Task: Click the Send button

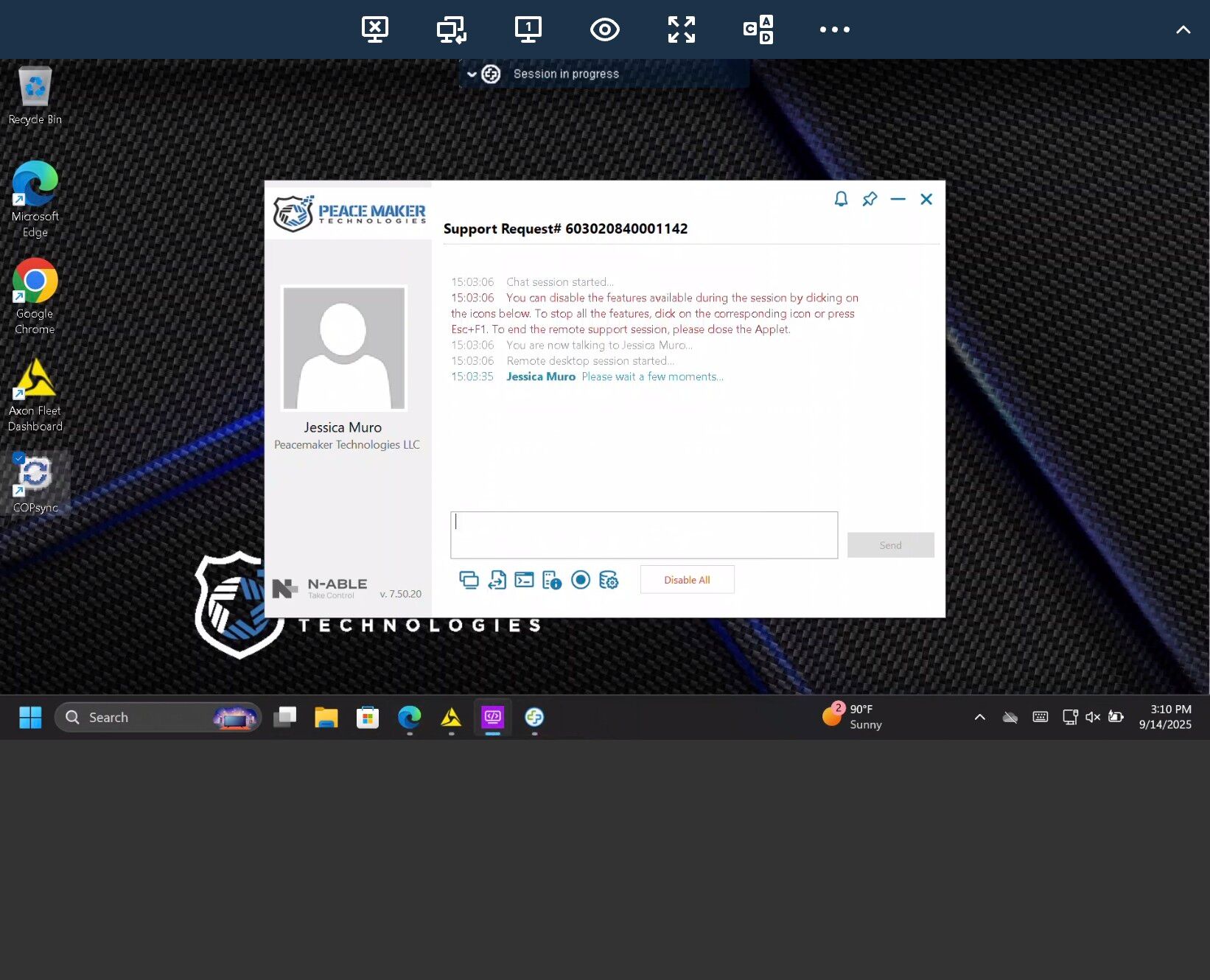Action: [890, 545]
